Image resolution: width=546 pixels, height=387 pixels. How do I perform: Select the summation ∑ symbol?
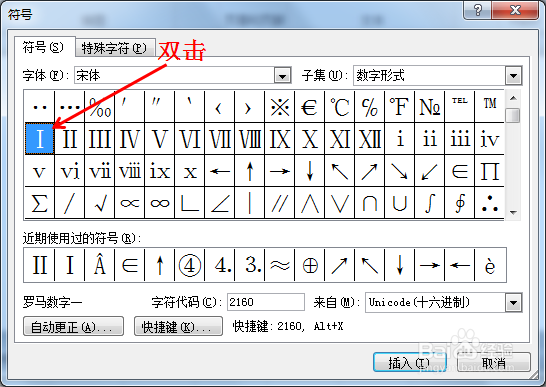40,203
